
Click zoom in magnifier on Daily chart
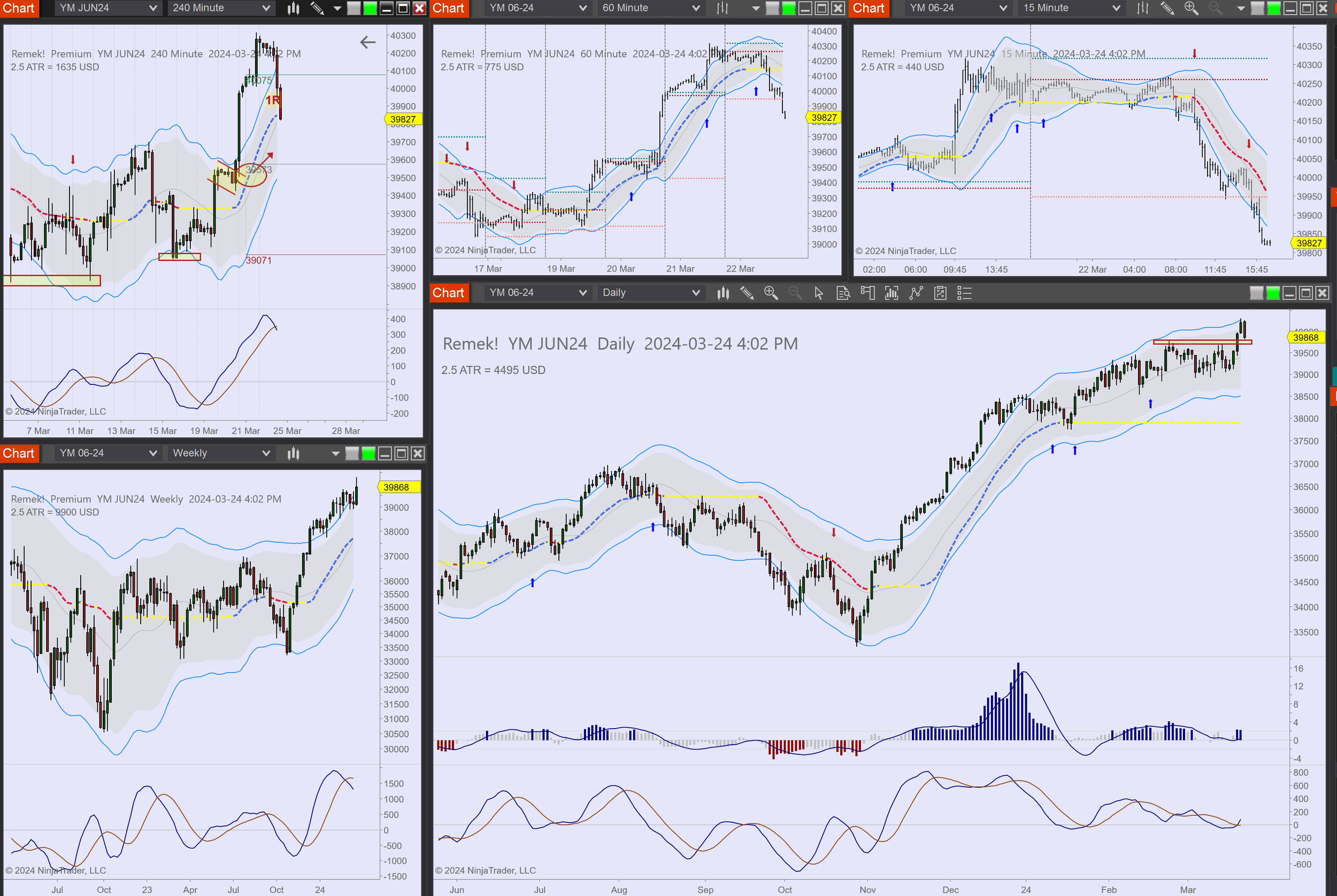tap(771, 293)
